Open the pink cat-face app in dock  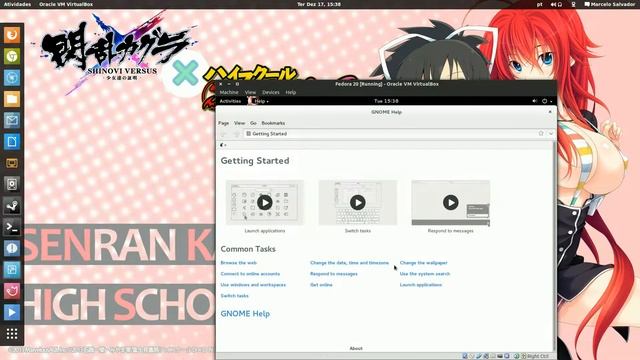click(12, 291)
